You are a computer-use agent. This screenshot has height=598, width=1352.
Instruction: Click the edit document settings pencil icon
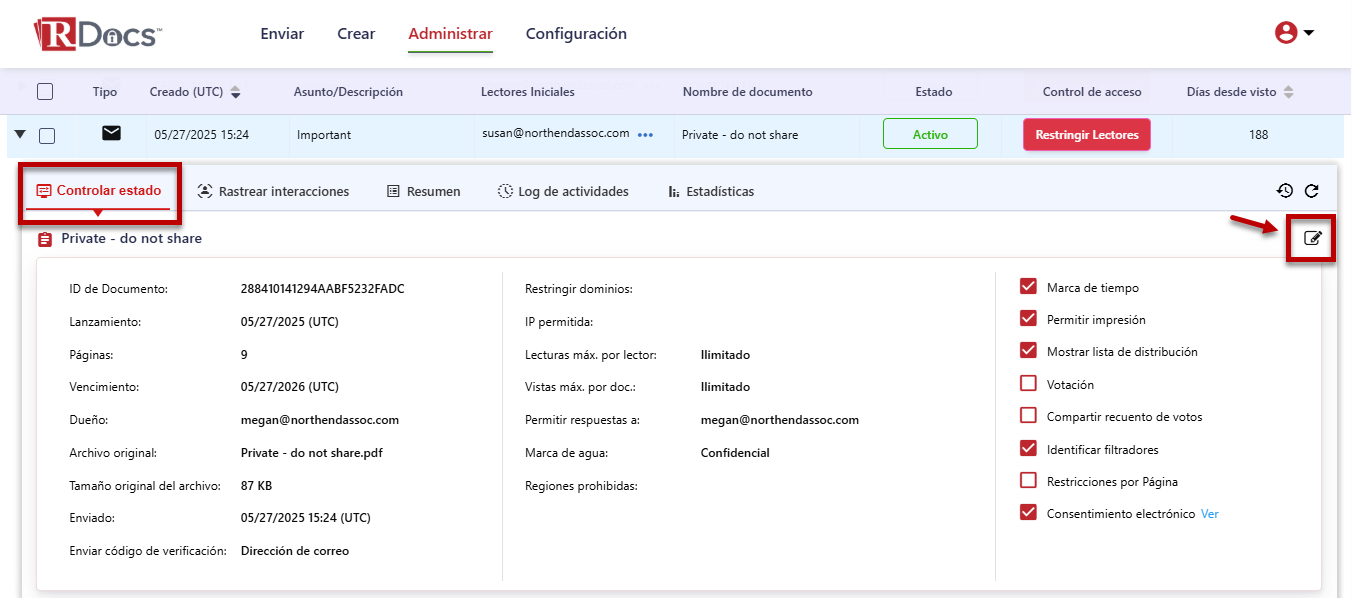[x=1313, y=238]
